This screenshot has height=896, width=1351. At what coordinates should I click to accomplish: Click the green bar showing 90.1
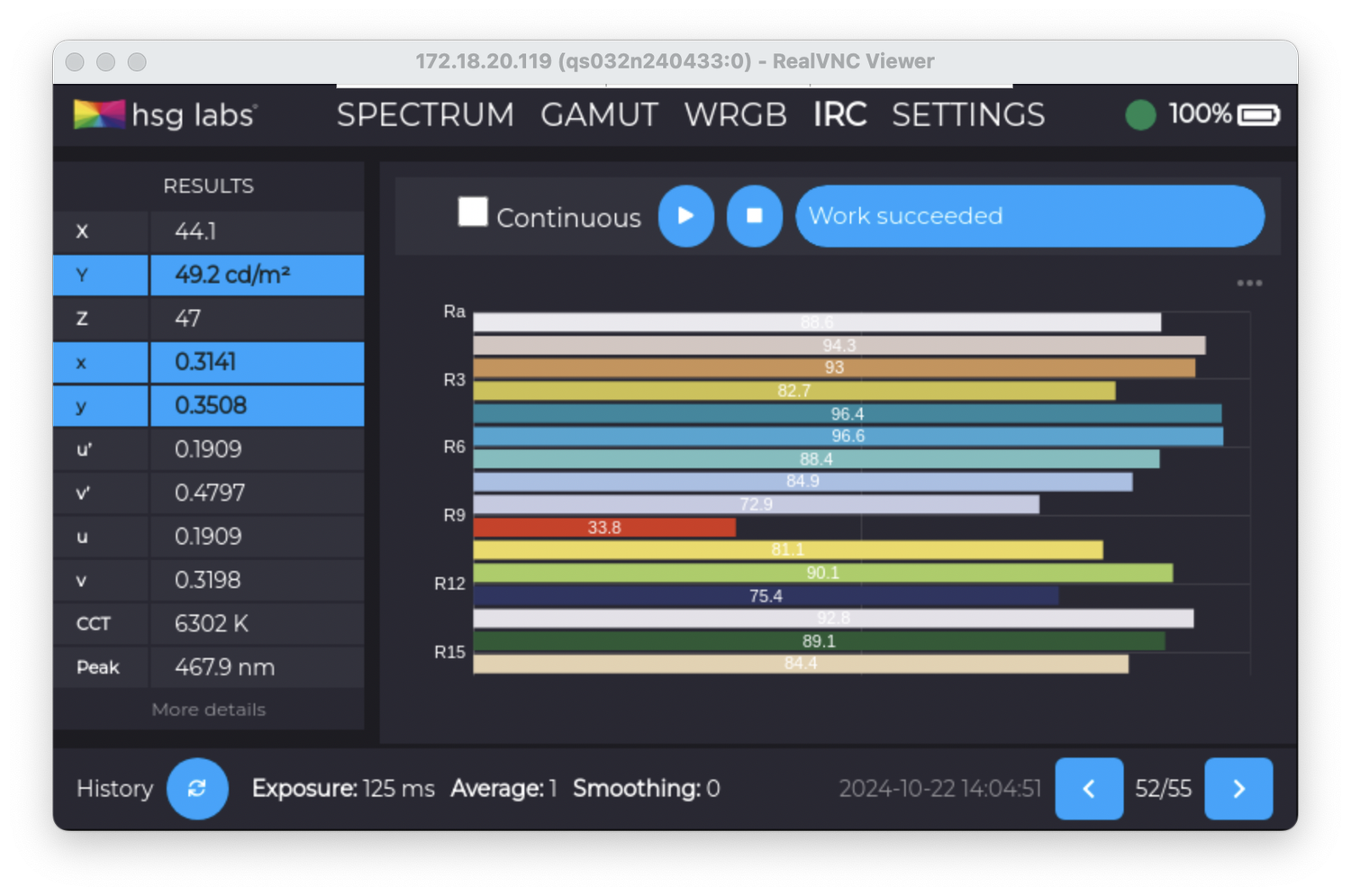click(823, 573)
